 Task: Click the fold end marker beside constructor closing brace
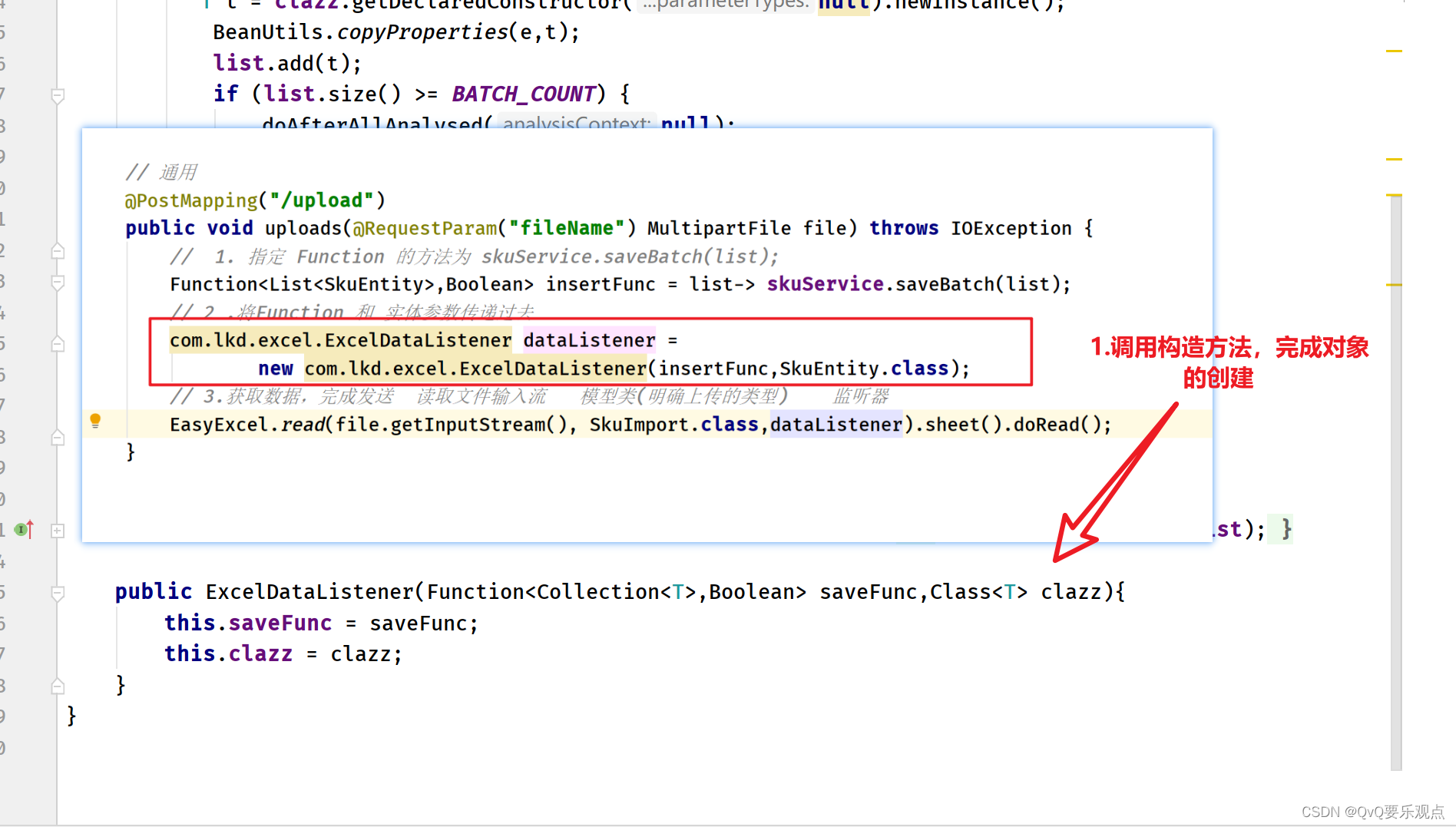click(x=58, y=686)
